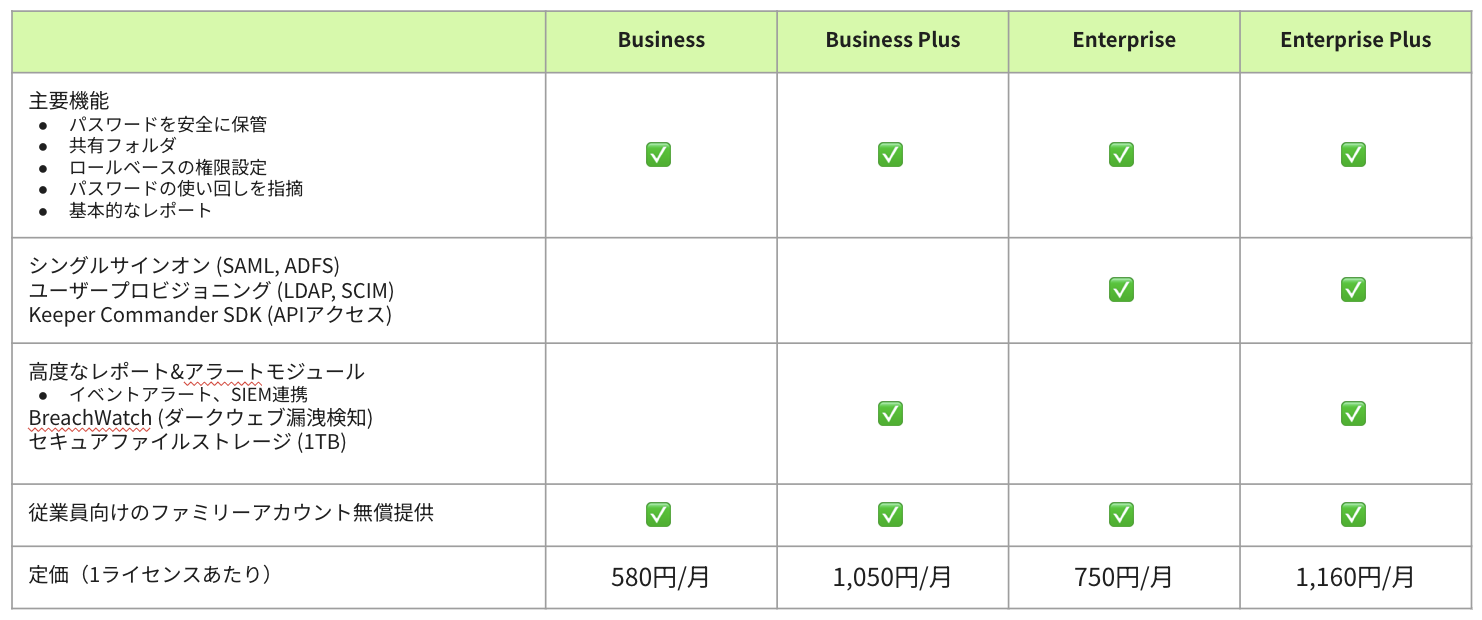Click the Business Plus checkmark for BreachWatch row
The image size is (1482, 620).
click(x=890, y=413)
